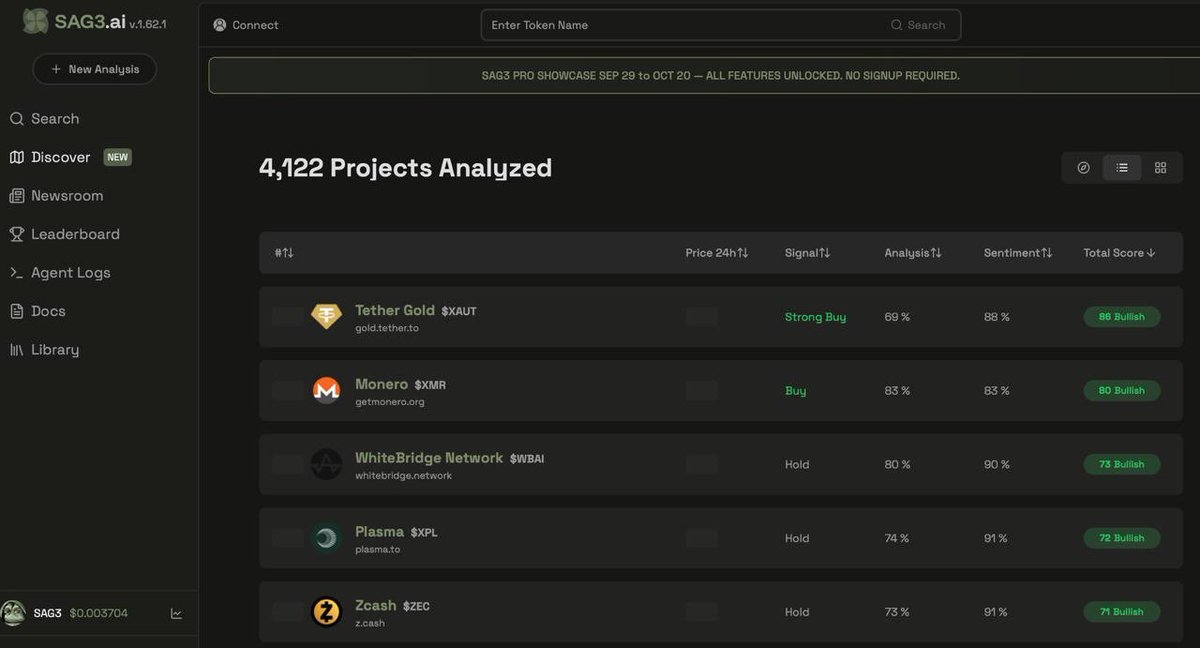This screenshot has height=648, width=1200.
Task: Open the Newsroom sidebar item
Action: (x=66, y=196)
